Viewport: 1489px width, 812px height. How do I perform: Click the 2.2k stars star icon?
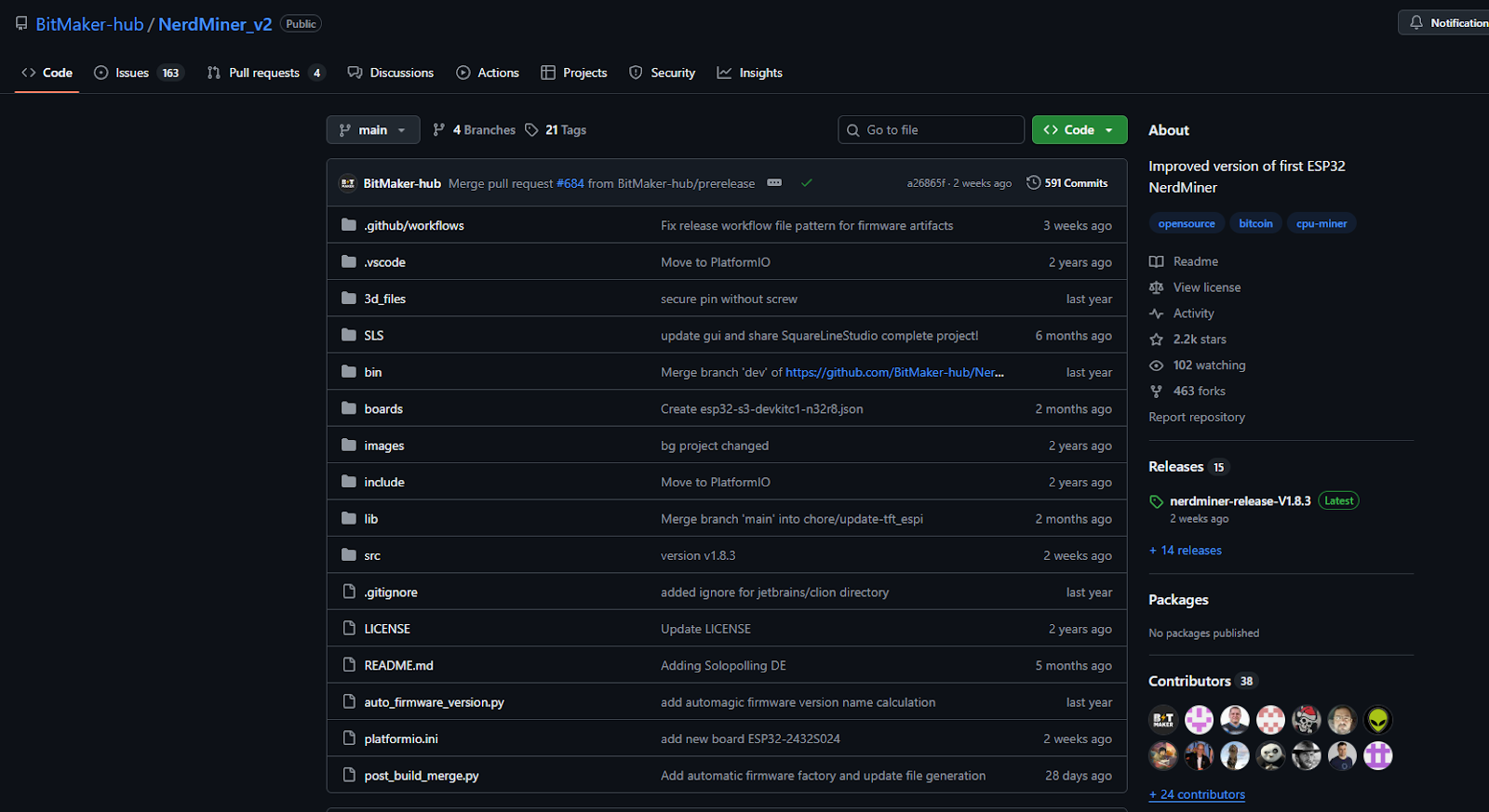point(1156,339)
